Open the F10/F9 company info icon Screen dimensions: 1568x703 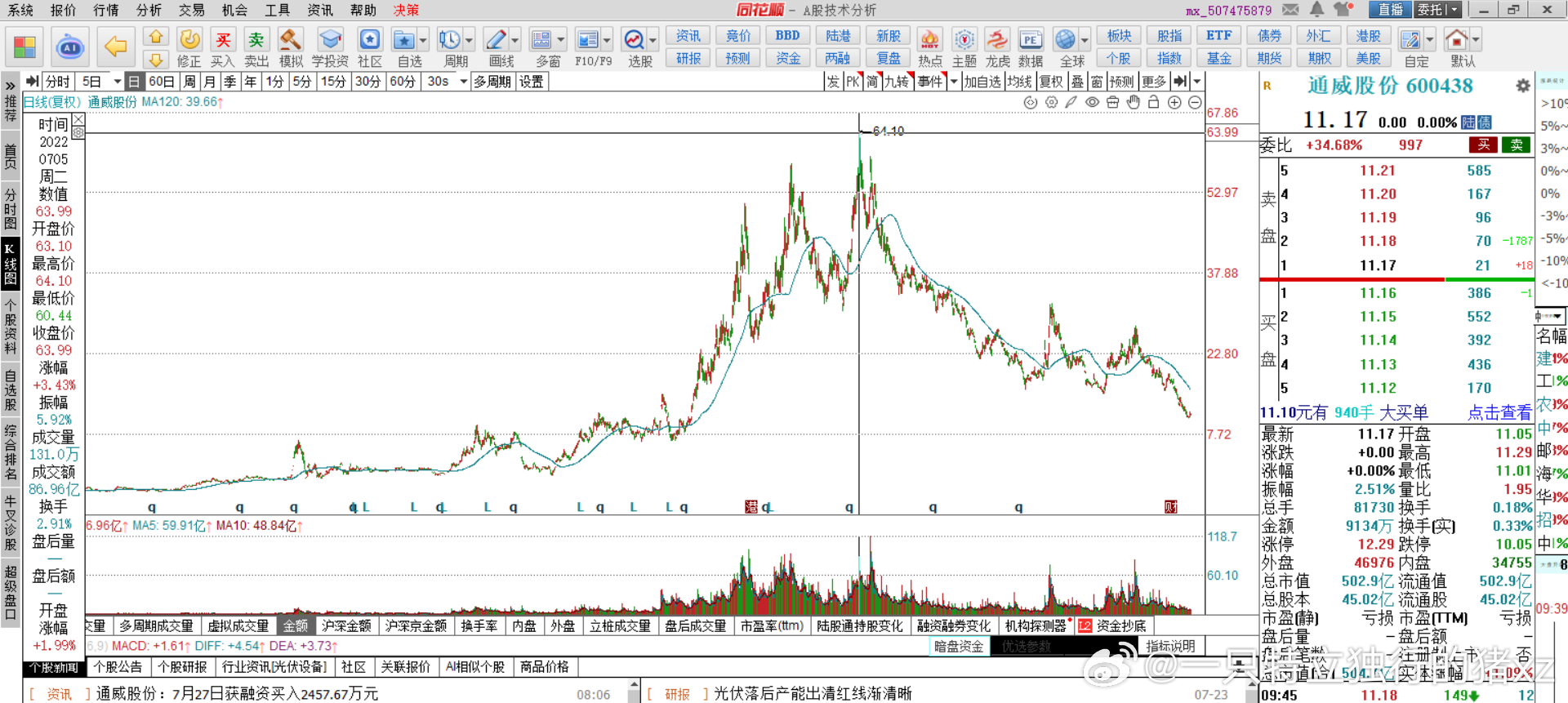pyautogui.click(x=589, y=48)
